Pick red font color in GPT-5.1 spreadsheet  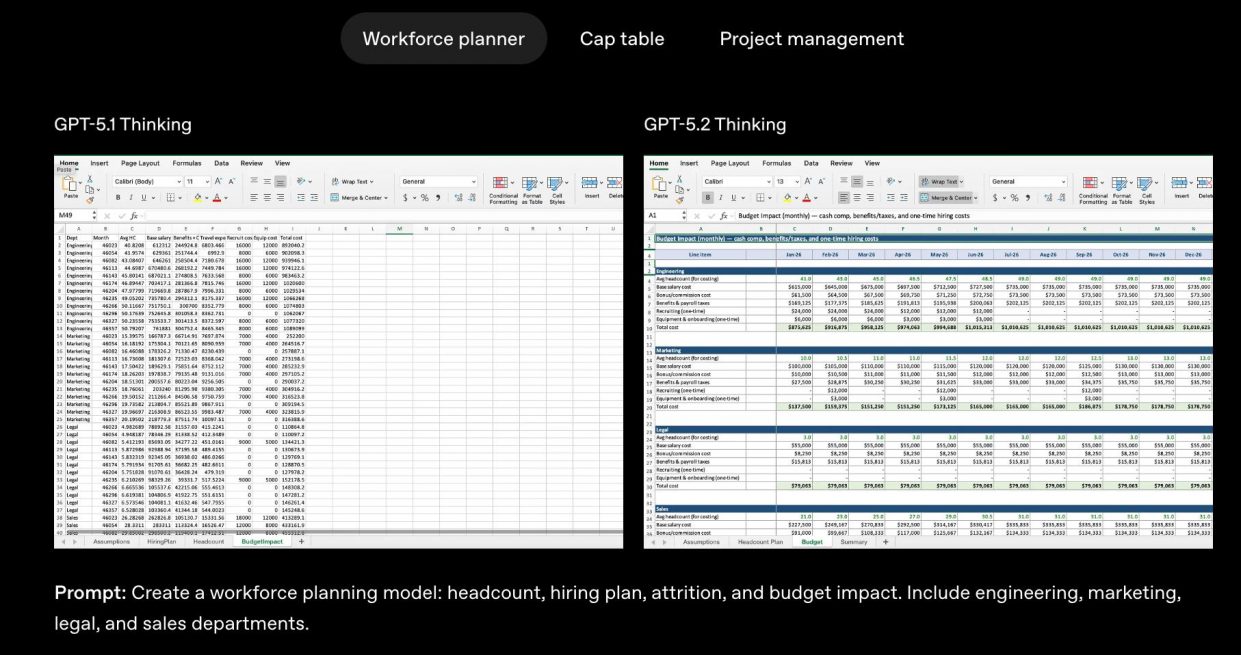[216, 197]
